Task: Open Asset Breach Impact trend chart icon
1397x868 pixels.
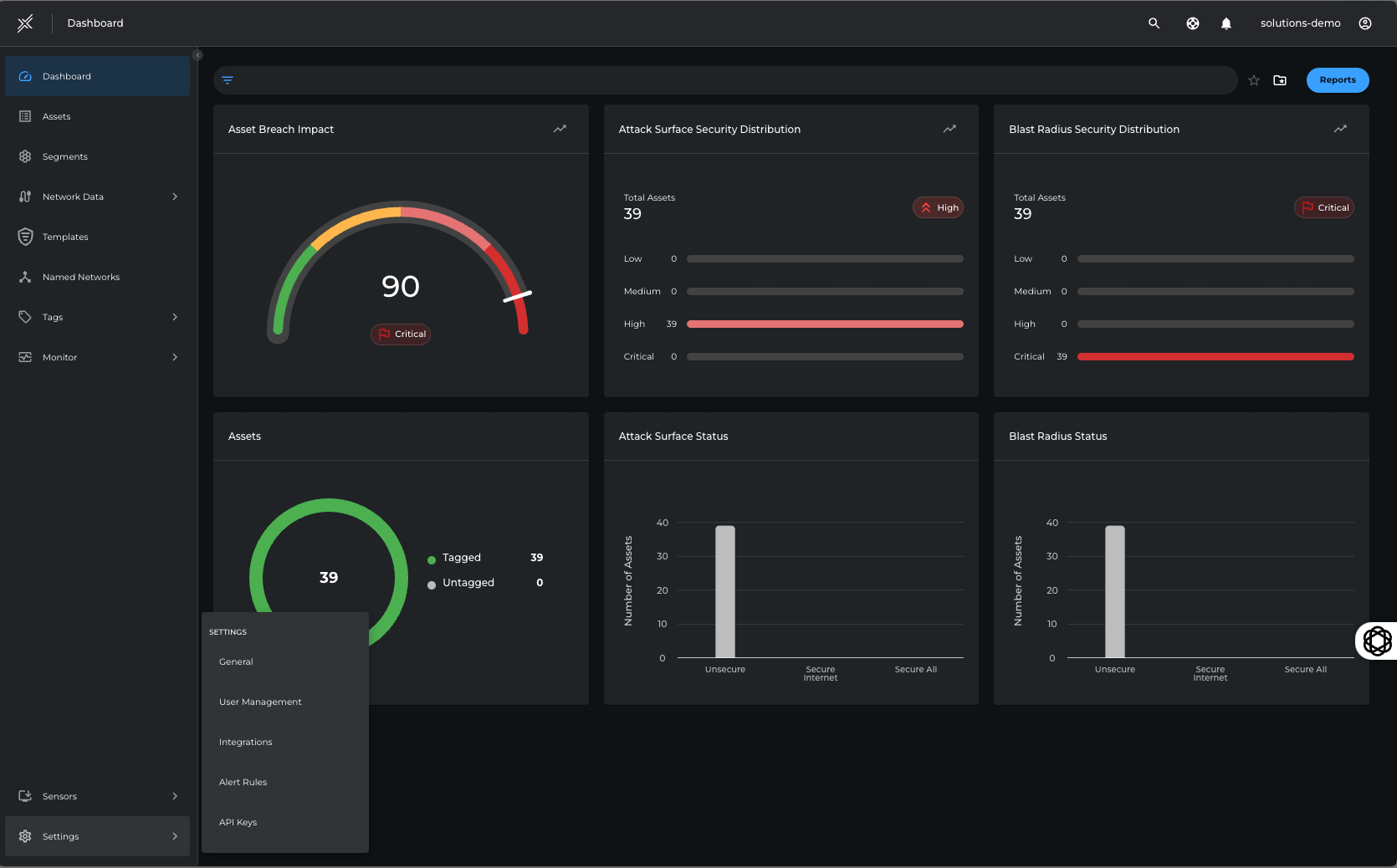Action: 560,129
